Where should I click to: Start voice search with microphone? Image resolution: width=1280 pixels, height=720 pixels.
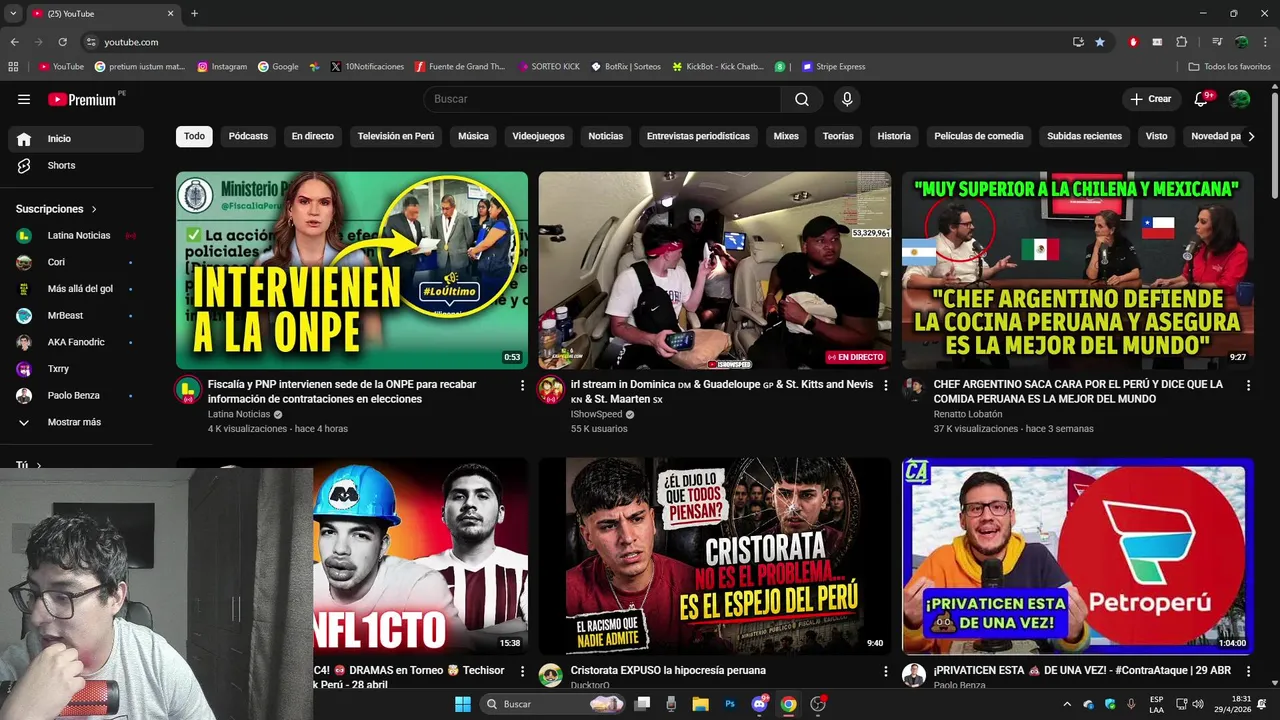pos(847,99)
